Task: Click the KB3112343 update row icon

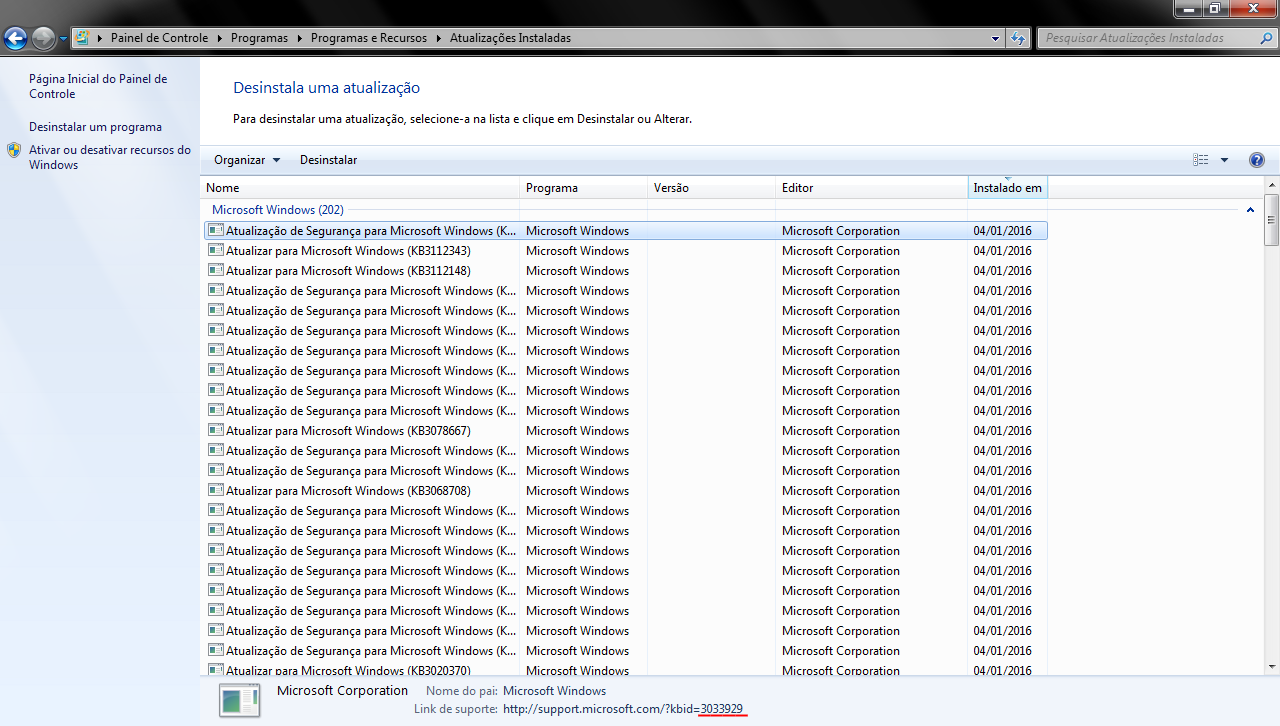Action: 215,251
